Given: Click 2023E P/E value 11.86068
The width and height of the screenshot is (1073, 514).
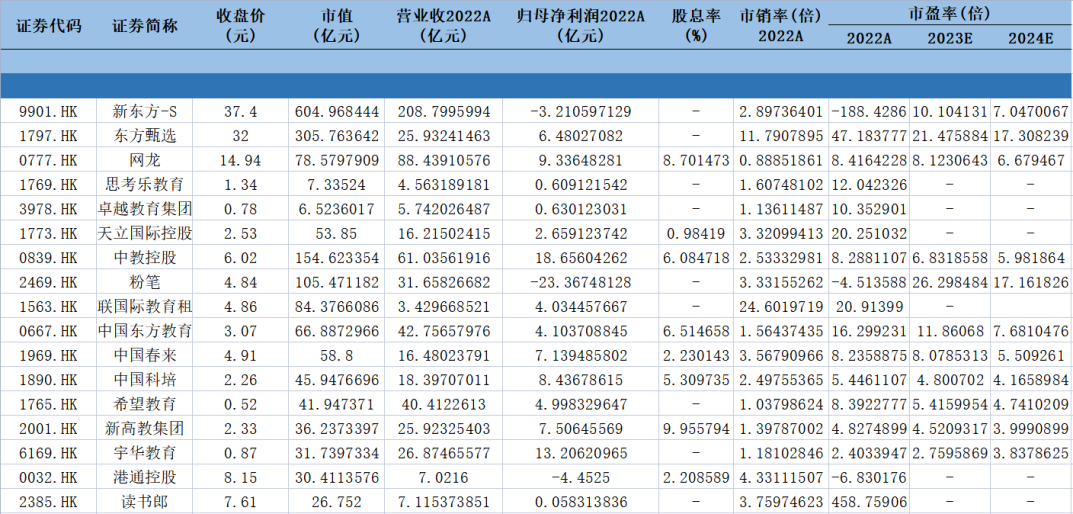Looking at the screenshot, I should pyautogui.click(x=949, y=331).
